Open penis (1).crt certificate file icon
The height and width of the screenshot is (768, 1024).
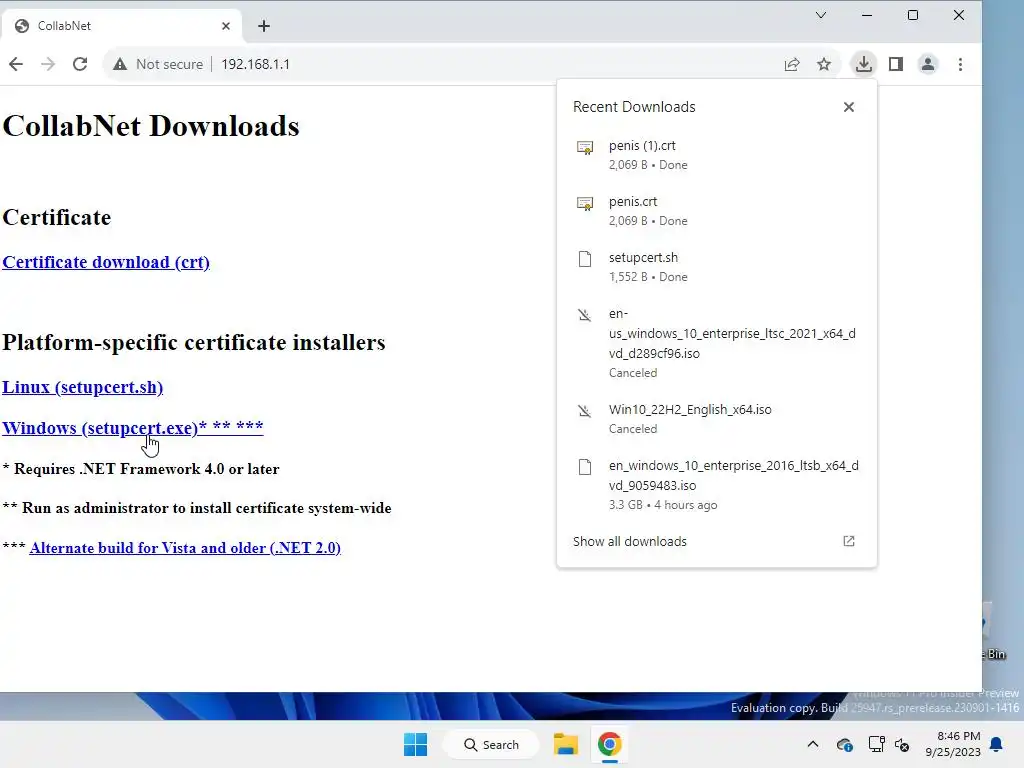pyautogui.click(x=585, y=148)
